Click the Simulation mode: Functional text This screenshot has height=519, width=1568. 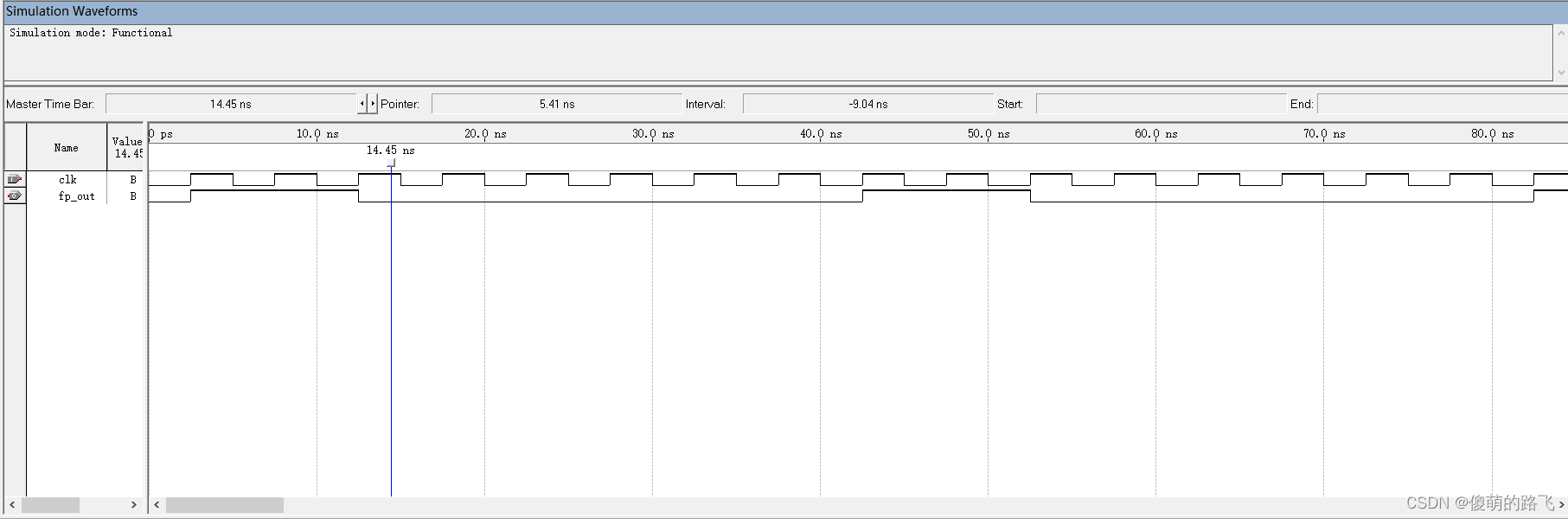coord(91,33)
